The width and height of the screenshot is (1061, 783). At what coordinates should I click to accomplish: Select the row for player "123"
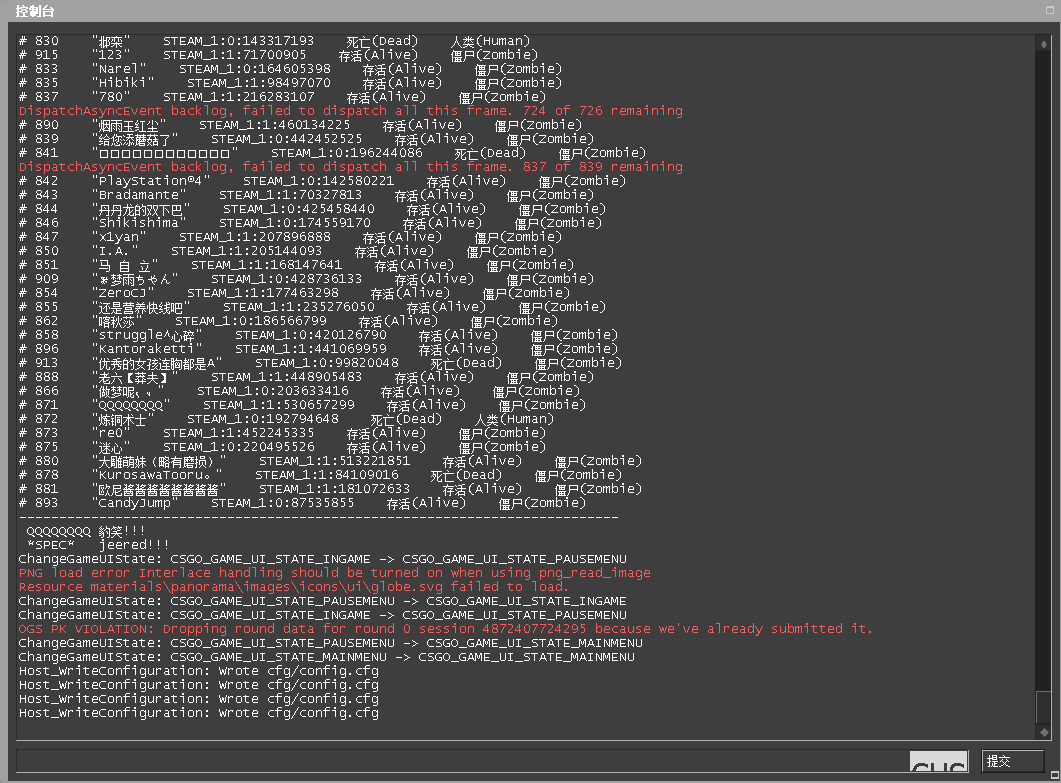pos(278,55)
